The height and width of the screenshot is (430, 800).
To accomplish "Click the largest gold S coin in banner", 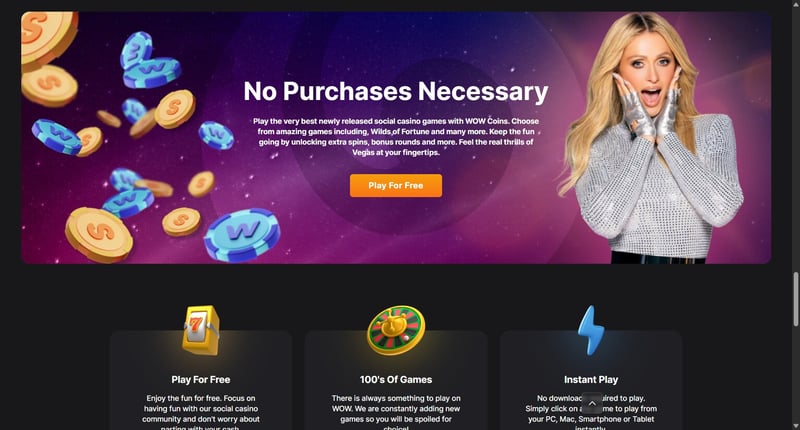I will (98, 235).
